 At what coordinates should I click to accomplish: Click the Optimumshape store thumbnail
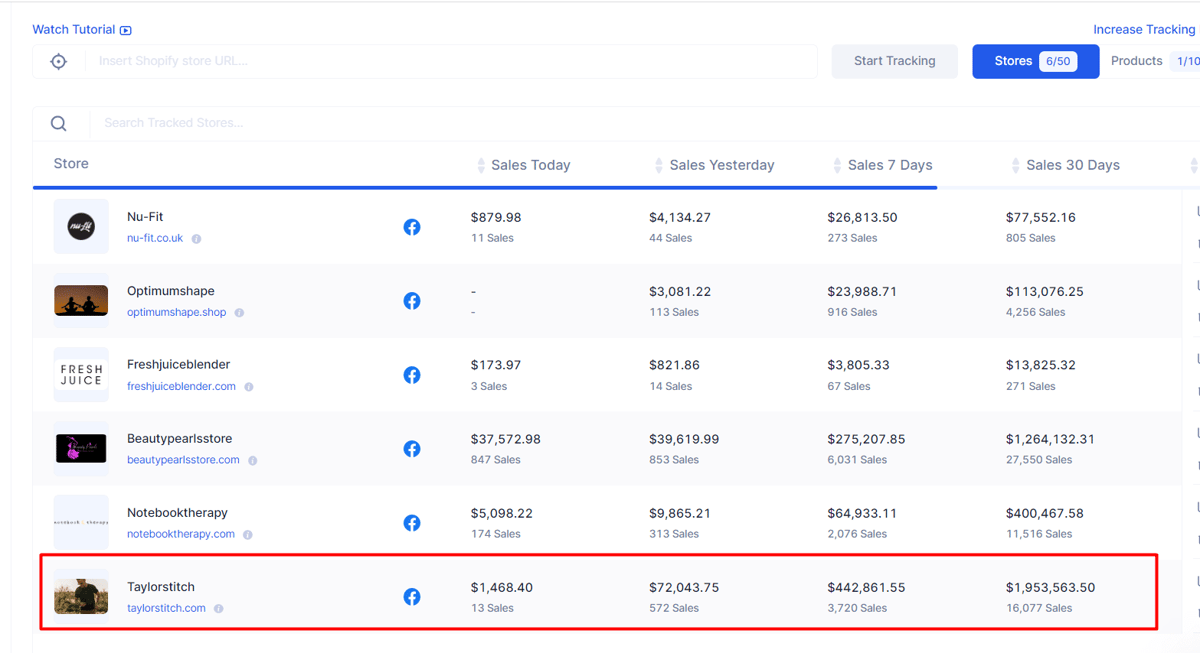coord(81,301)
